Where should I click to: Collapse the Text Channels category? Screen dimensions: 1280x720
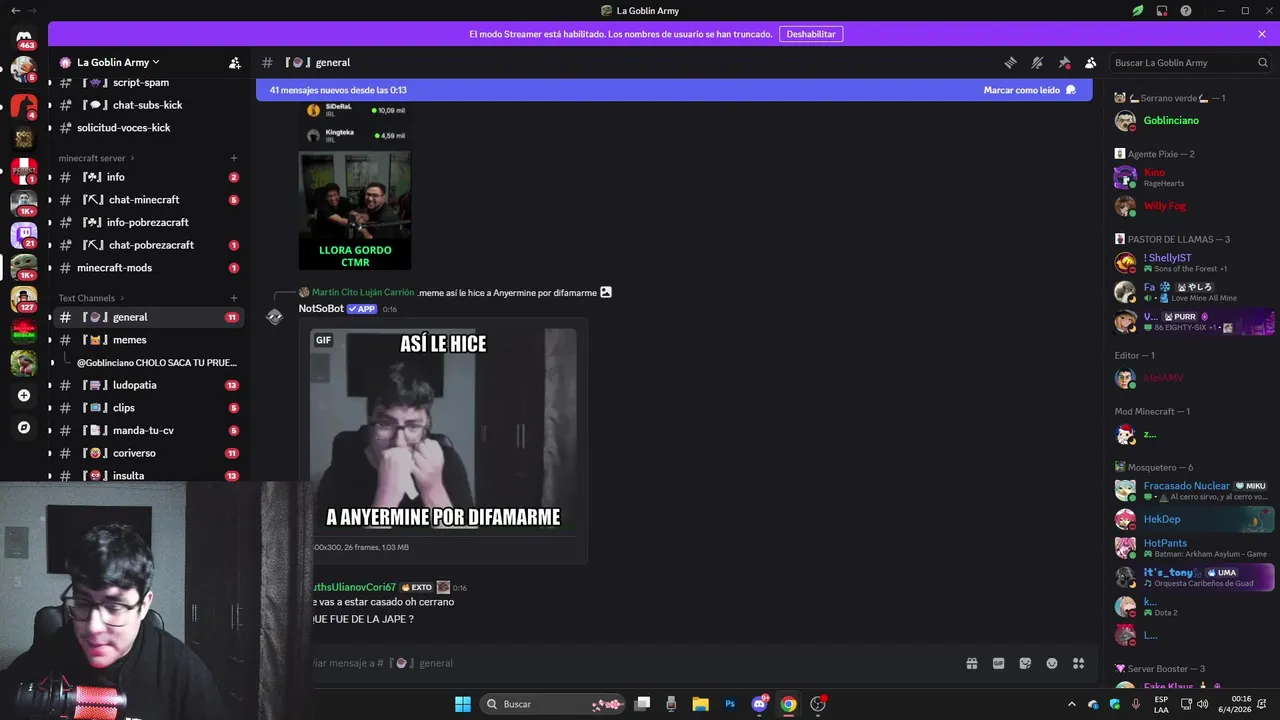pyautogui.click(x=92, y=298)
